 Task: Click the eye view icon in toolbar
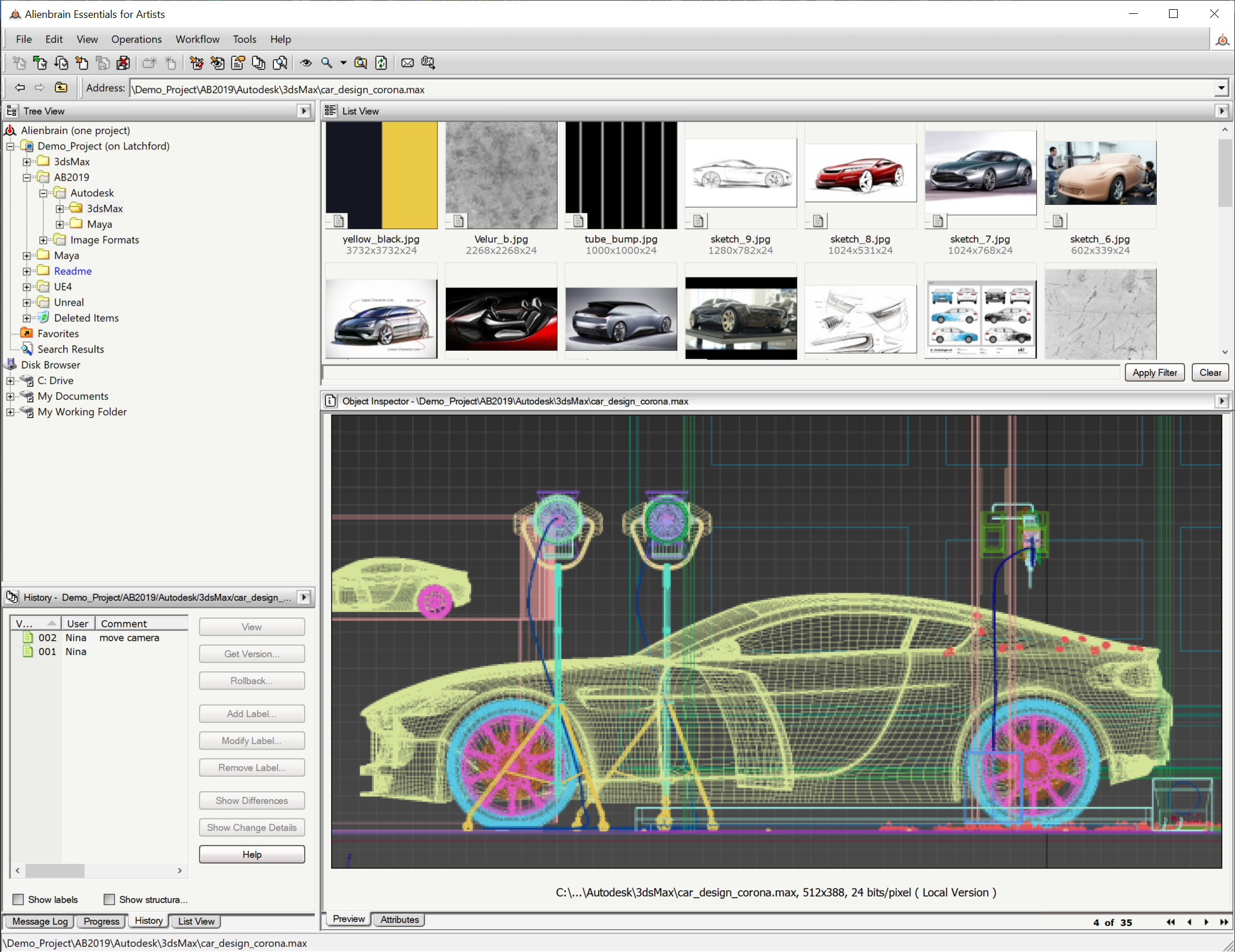pos(306,63)
